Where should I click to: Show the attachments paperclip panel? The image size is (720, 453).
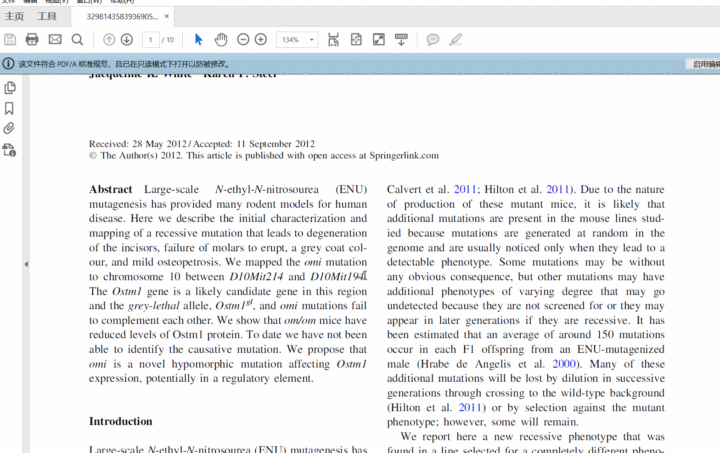9,128
